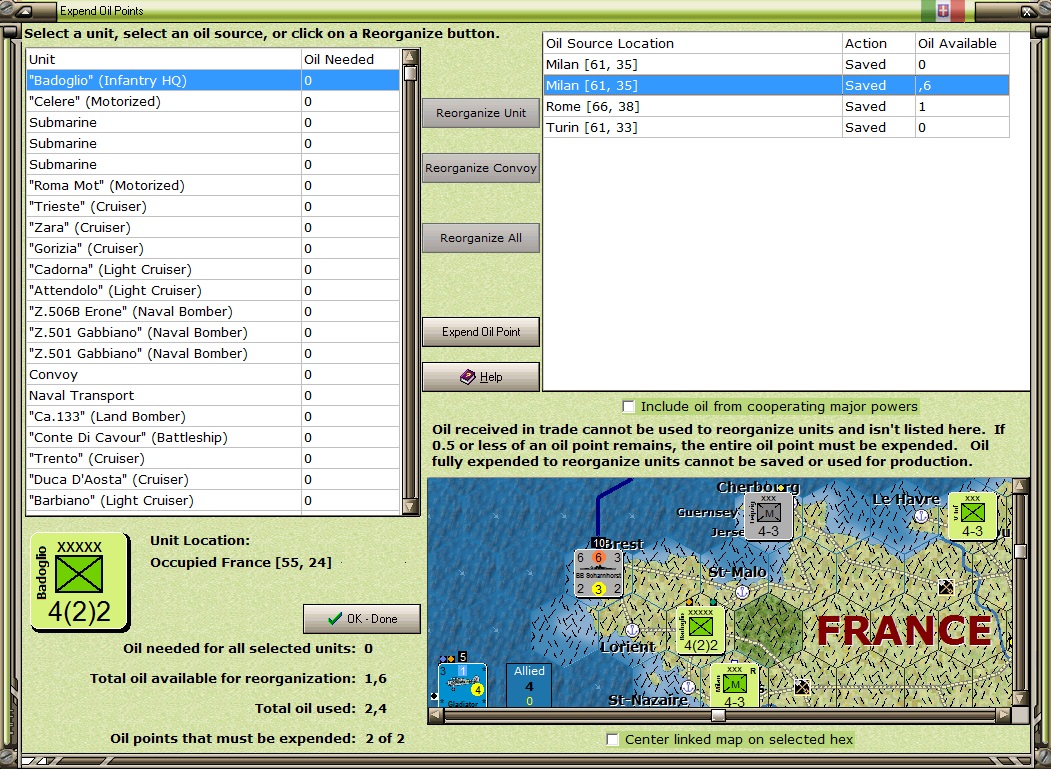Click the Action column header
Viewport: 1051px width, 769px height.
pos(878,43)
